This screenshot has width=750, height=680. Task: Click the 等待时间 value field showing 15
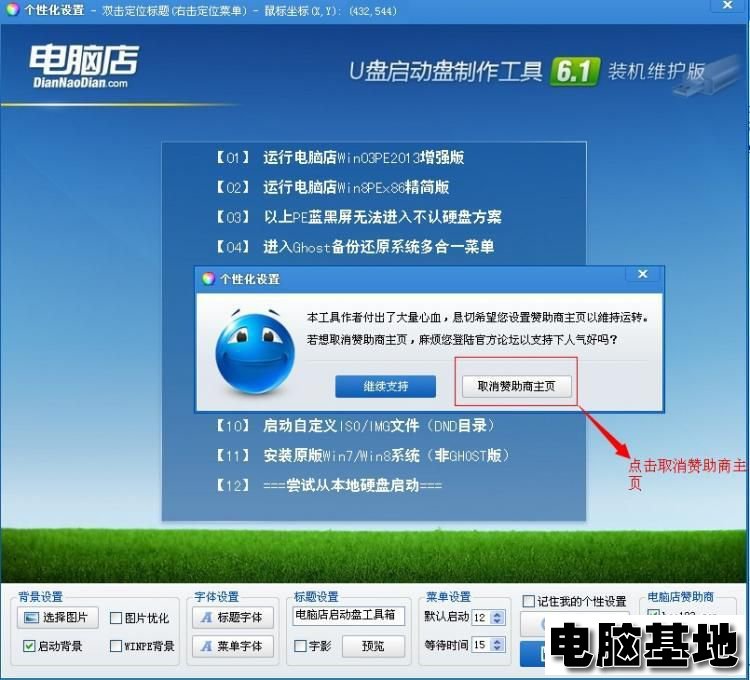481,645
